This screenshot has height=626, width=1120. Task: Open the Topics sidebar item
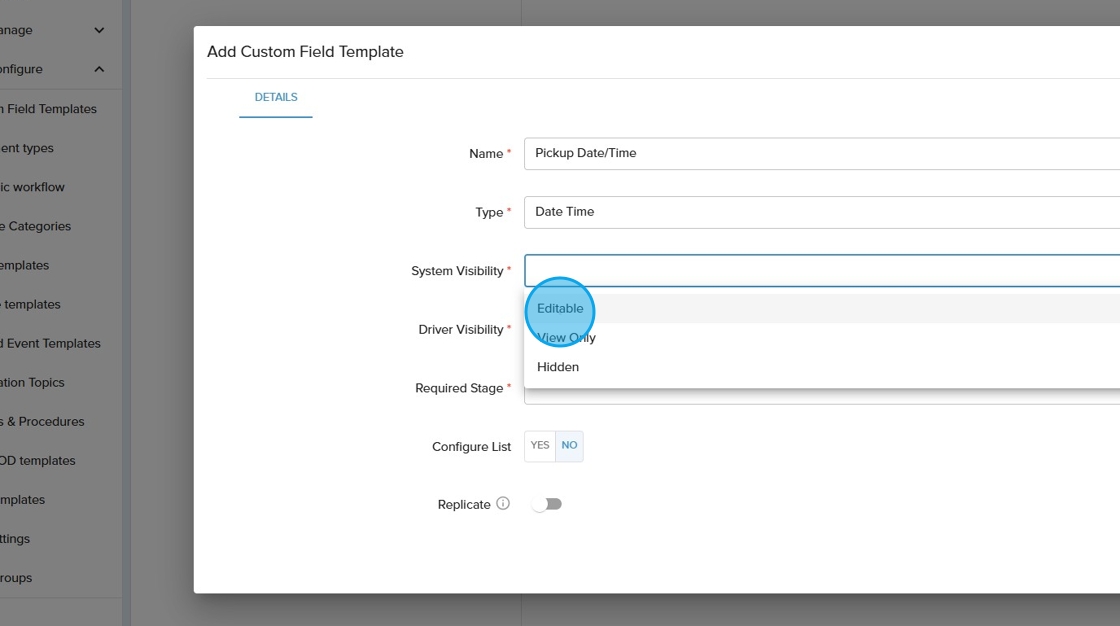click(34, 382)
